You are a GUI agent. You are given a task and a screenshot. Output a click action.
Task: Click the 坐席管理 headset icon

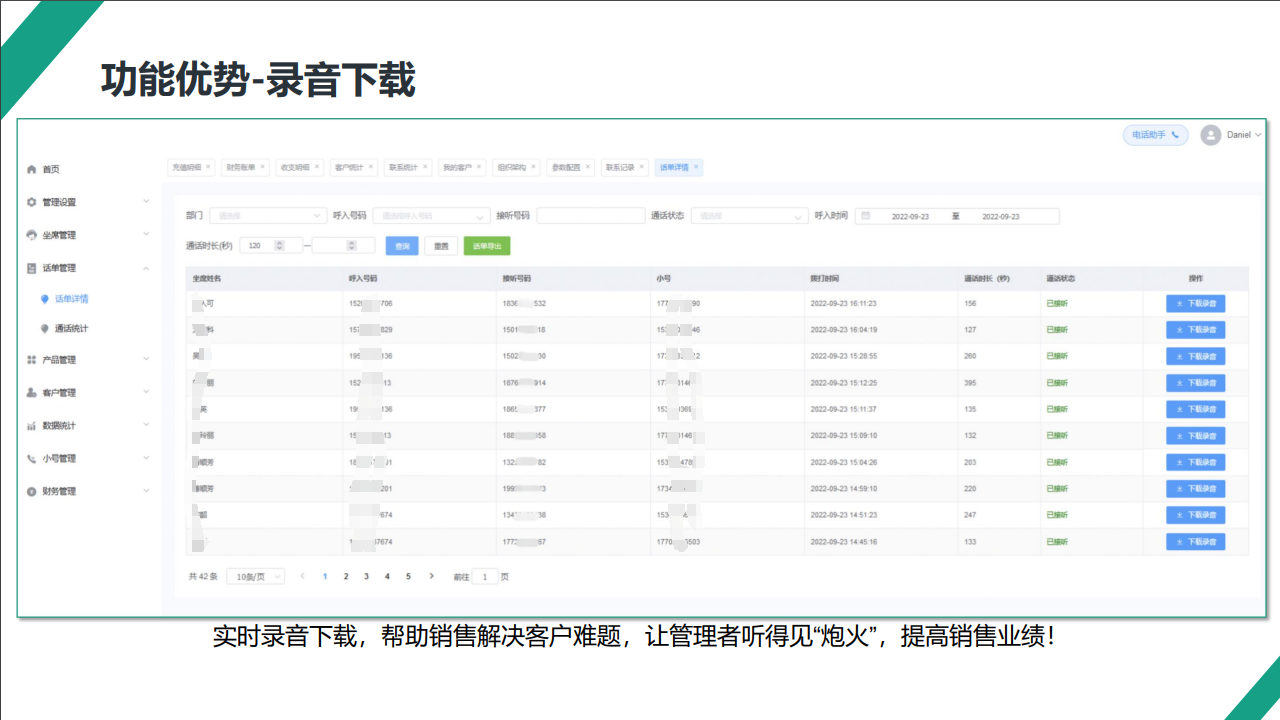[32, 235]
